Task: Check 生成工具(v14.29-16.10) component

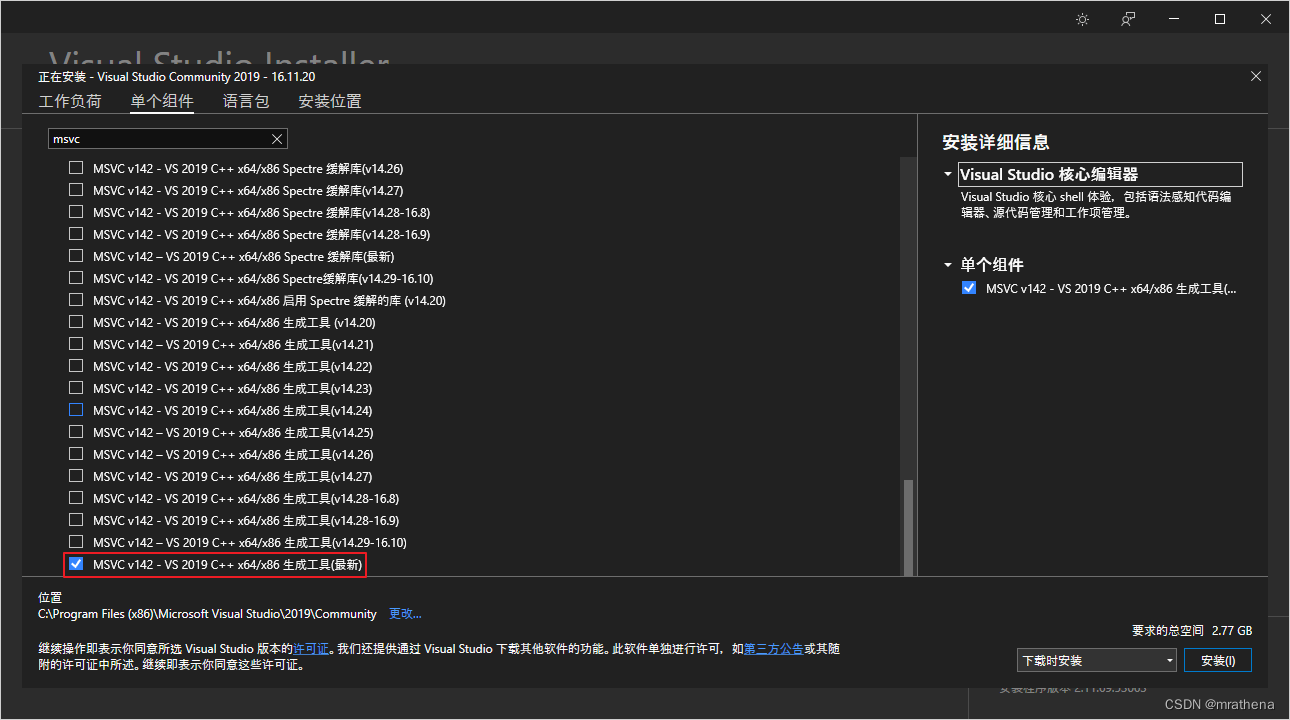Action: point(76,542)
